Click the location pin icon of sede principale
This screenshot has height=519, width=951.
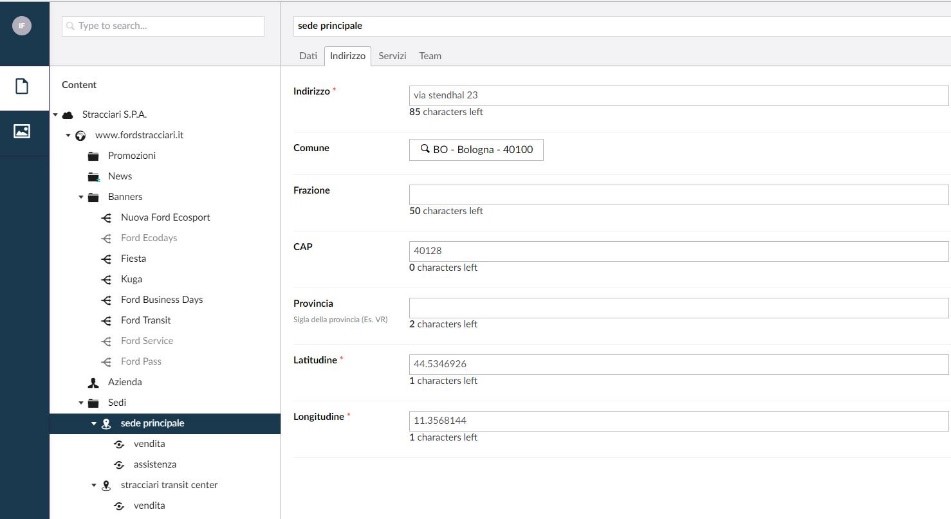106,424
